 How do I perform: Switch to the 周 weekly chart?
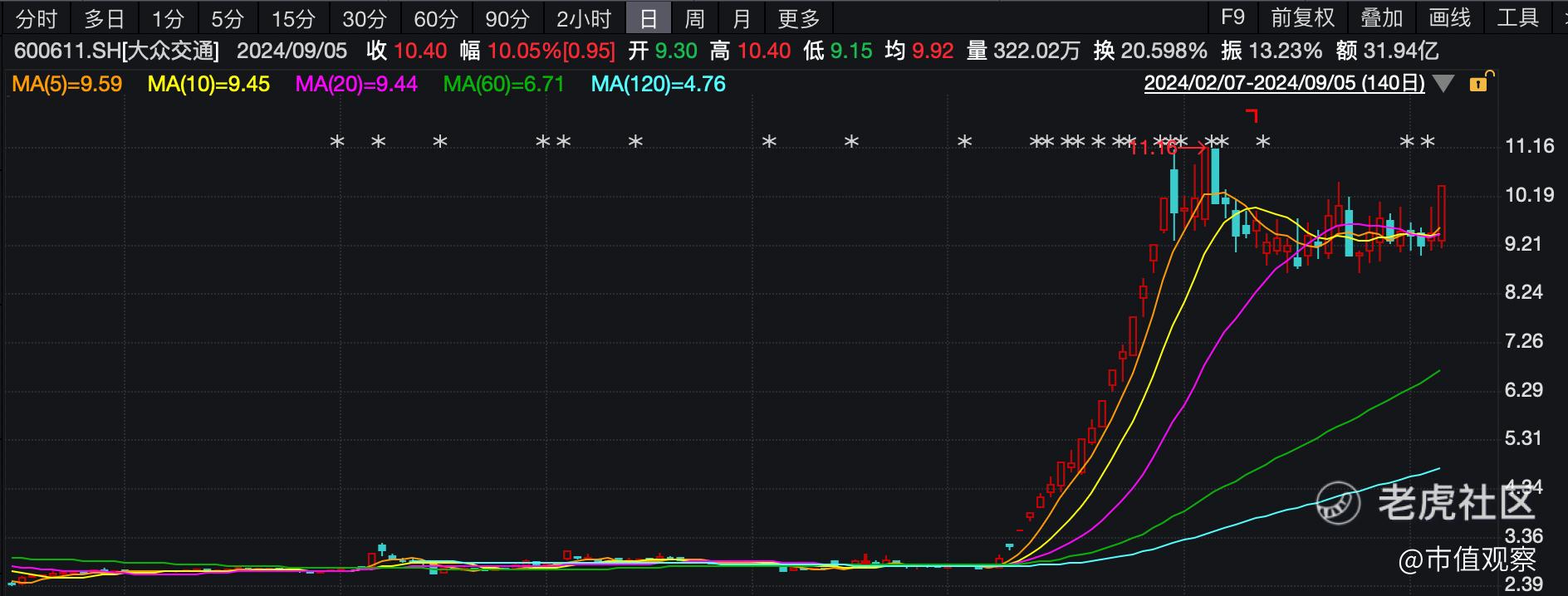coord(695,17)
